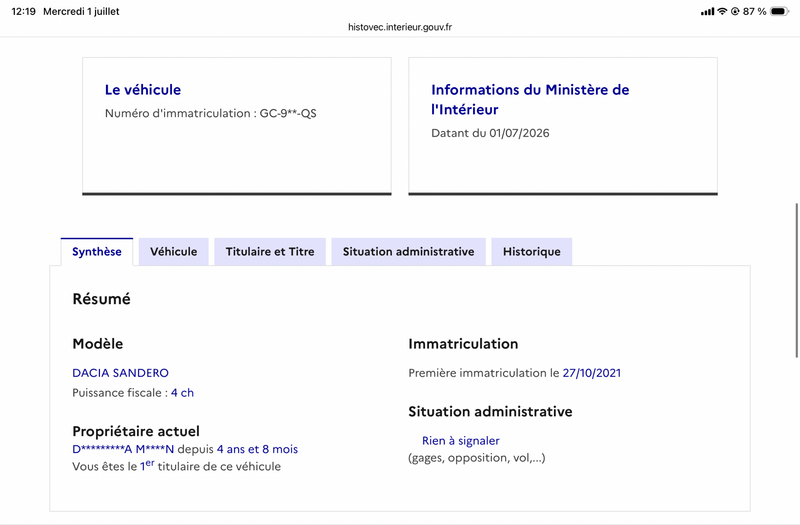Open the Synthèse tab
The image size is (800, 525).
click(97, 252)
